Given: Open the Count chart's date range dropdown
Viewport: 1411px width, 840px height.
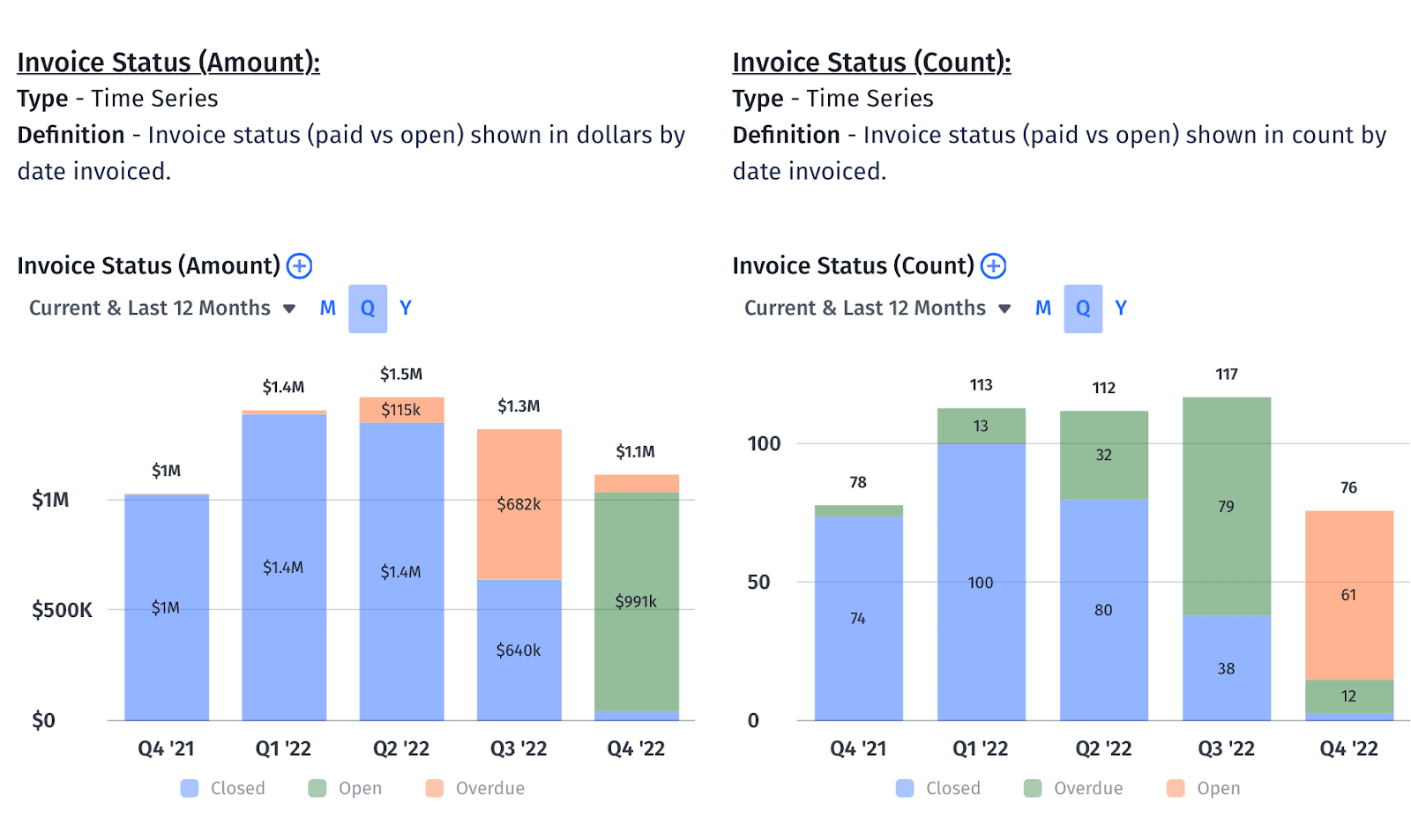Looking at the screenshot, I should point(877,308).
